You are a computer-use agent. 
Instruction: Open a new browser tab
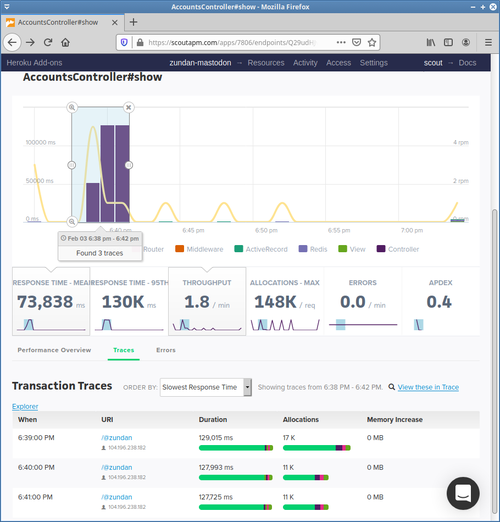pos(133,22)
